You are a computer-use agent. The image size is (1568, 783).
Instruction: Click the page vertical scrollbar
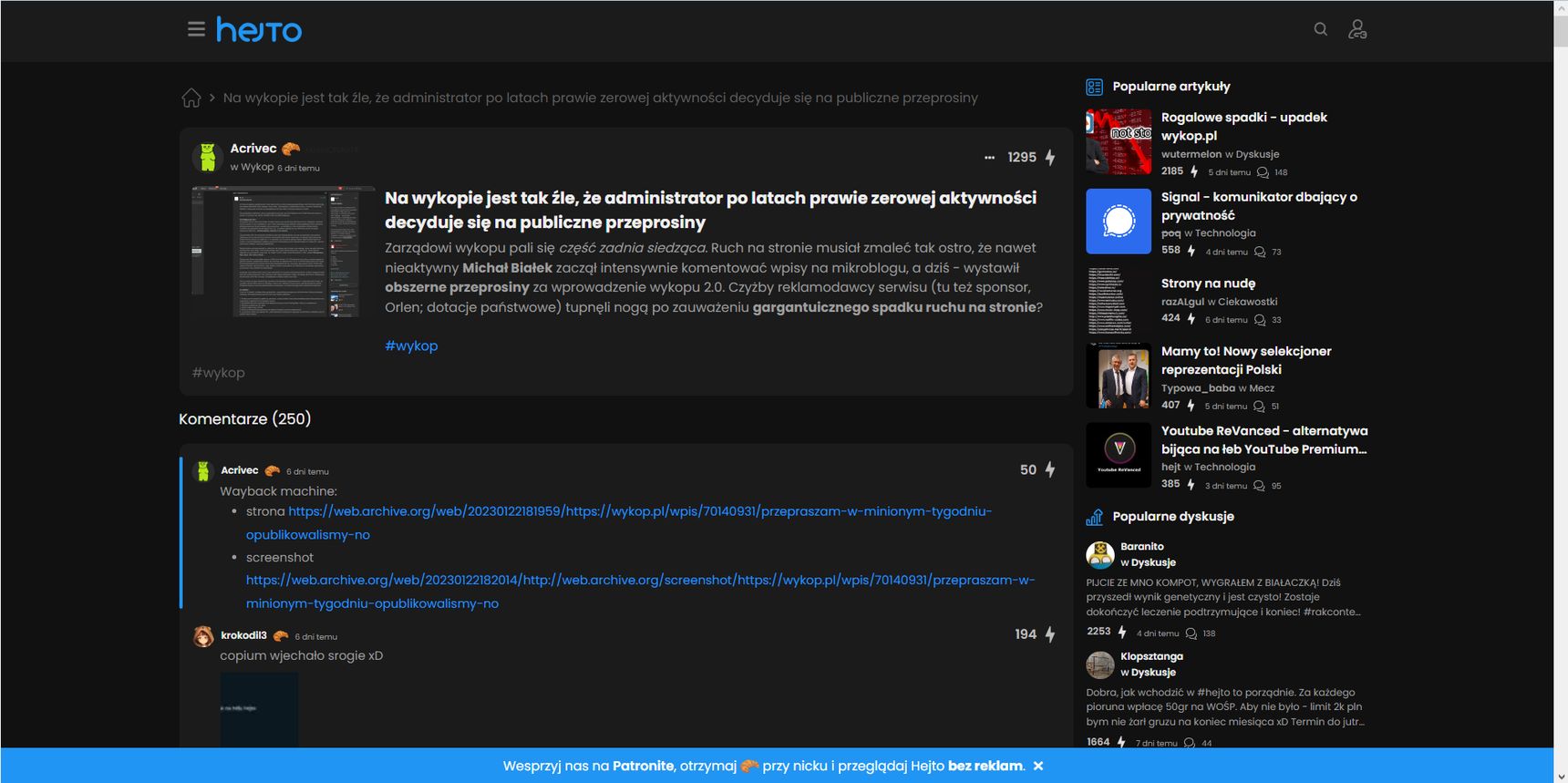(1561, 392)
